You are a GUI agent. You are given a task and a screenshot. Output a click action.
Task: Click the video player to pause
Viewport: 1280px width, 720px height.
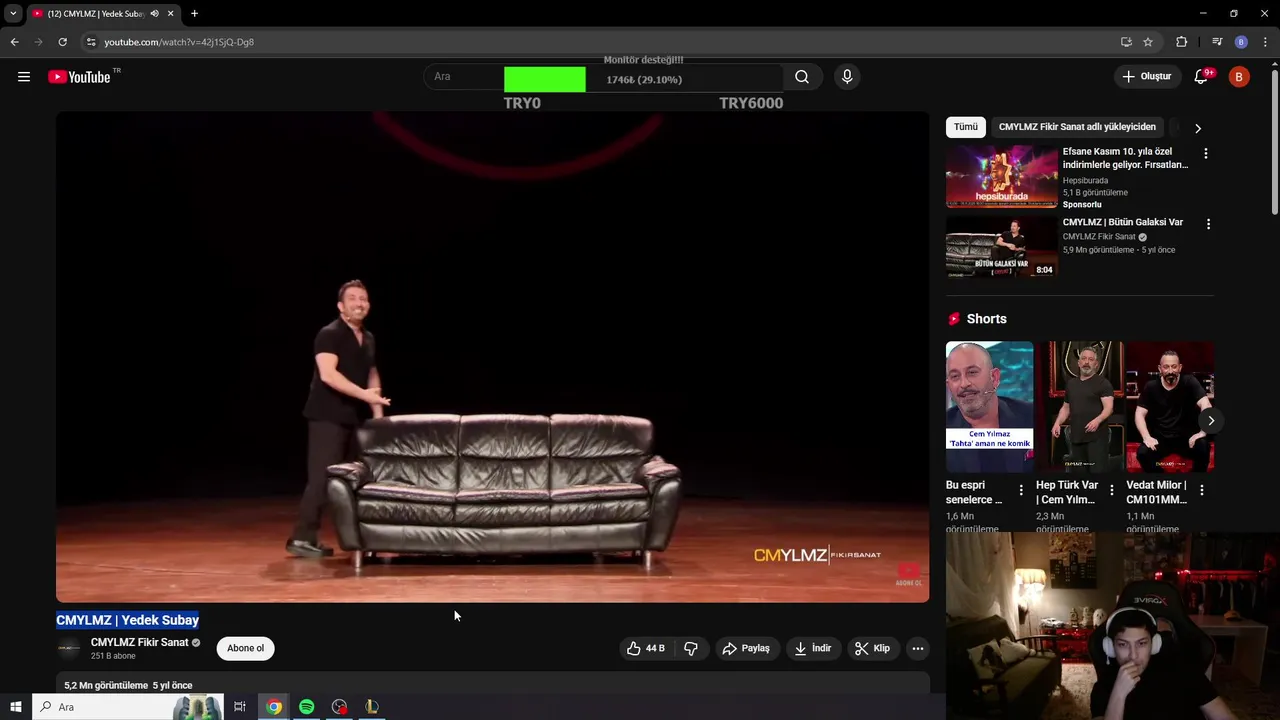pos(492,356)
